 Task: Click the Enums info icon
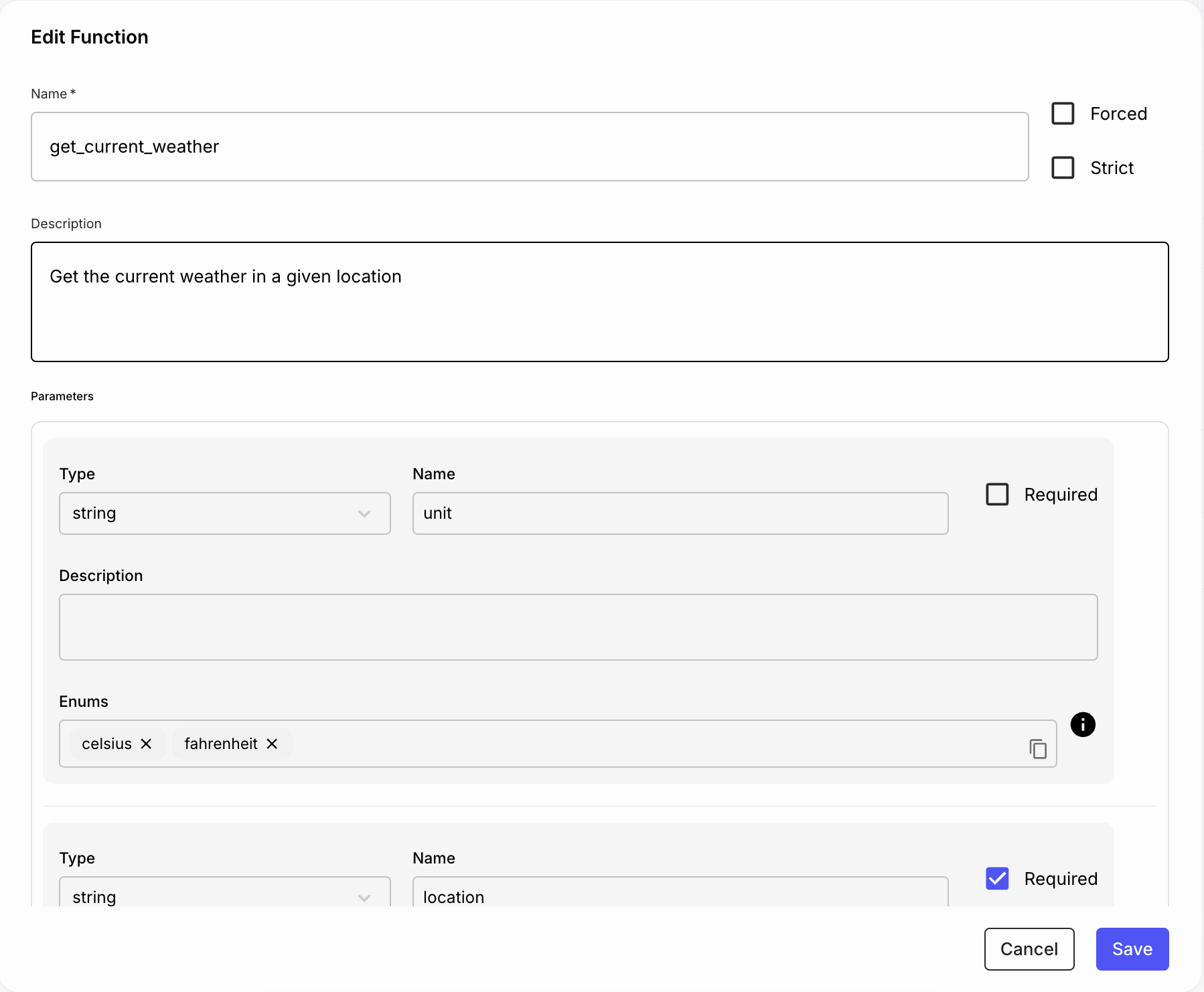[x=1083, y=724]
